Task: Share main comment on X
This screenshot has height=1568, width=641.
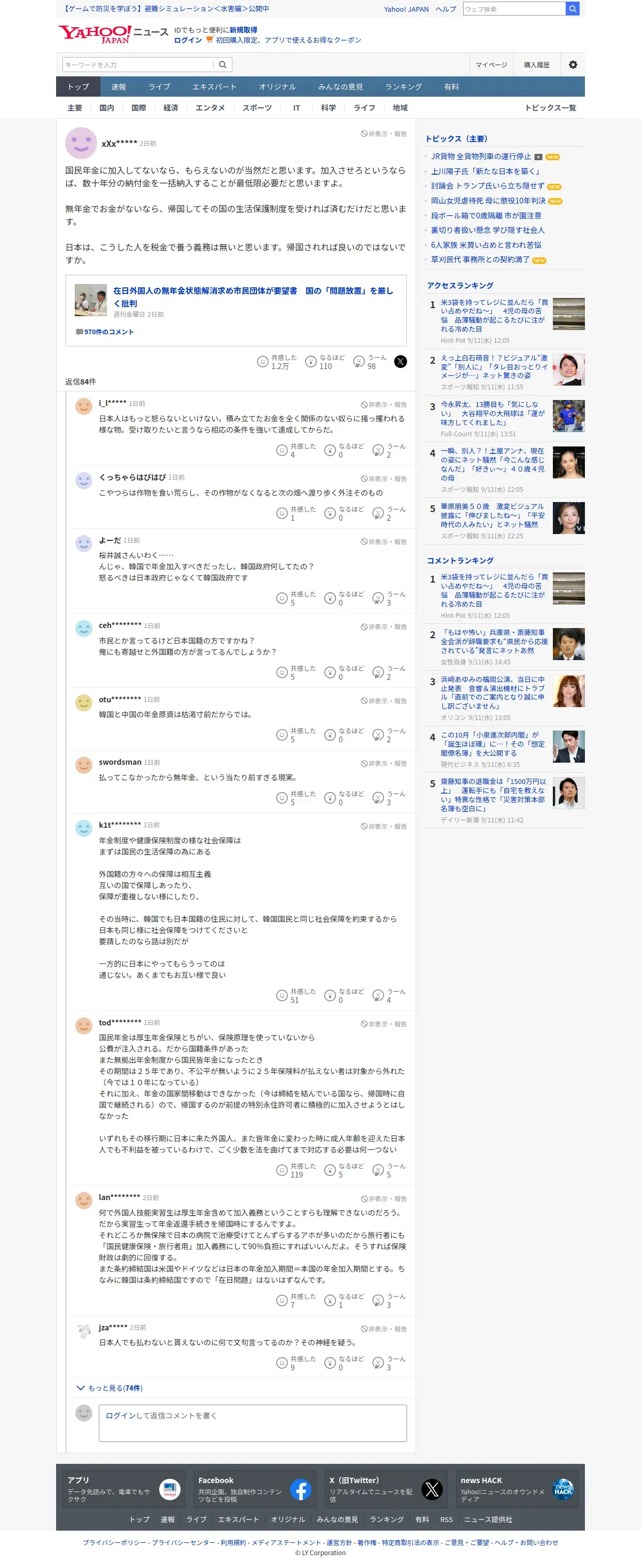Action: point(400,362)
